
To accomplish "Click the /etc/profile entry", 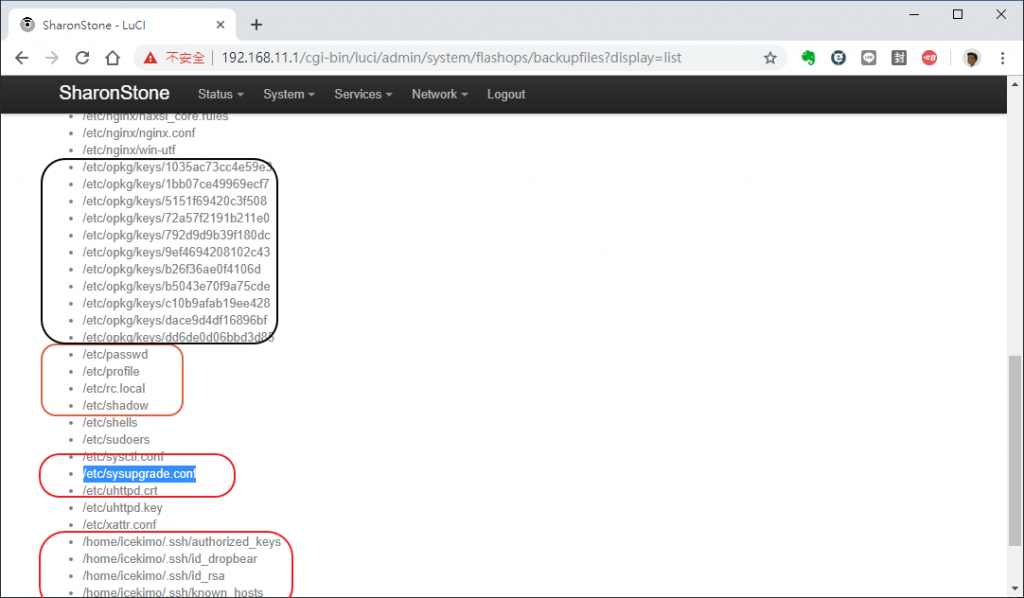I will [x=111, y=371].
